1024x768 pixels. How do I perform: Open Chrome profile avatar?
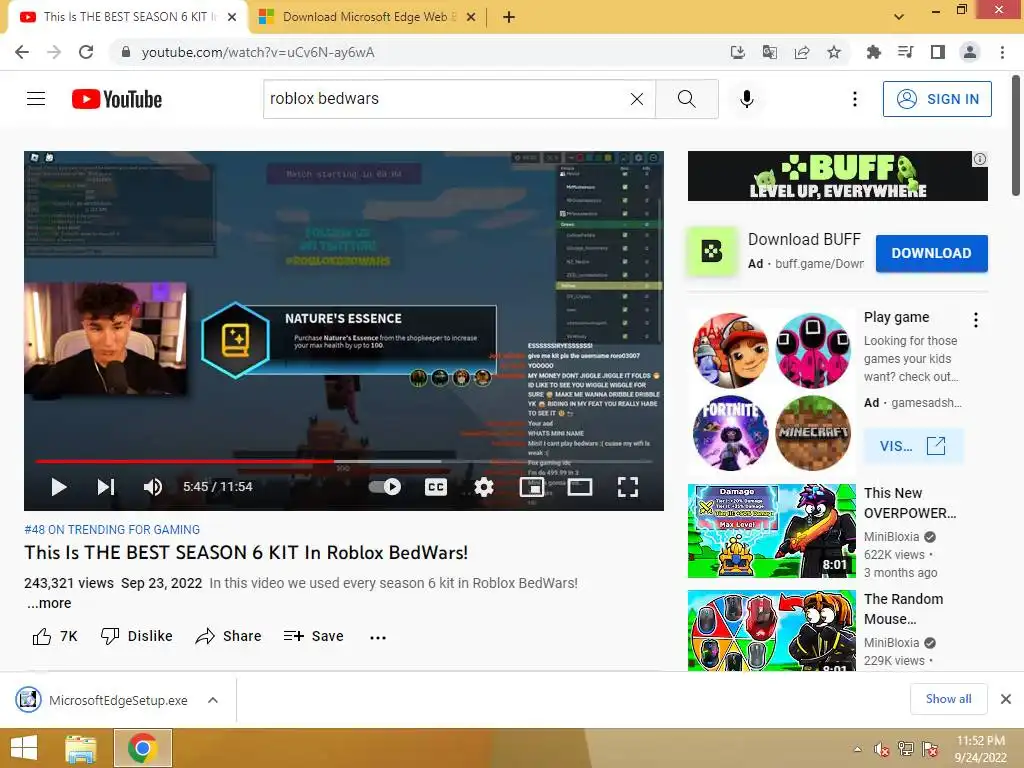coord(970,52)
